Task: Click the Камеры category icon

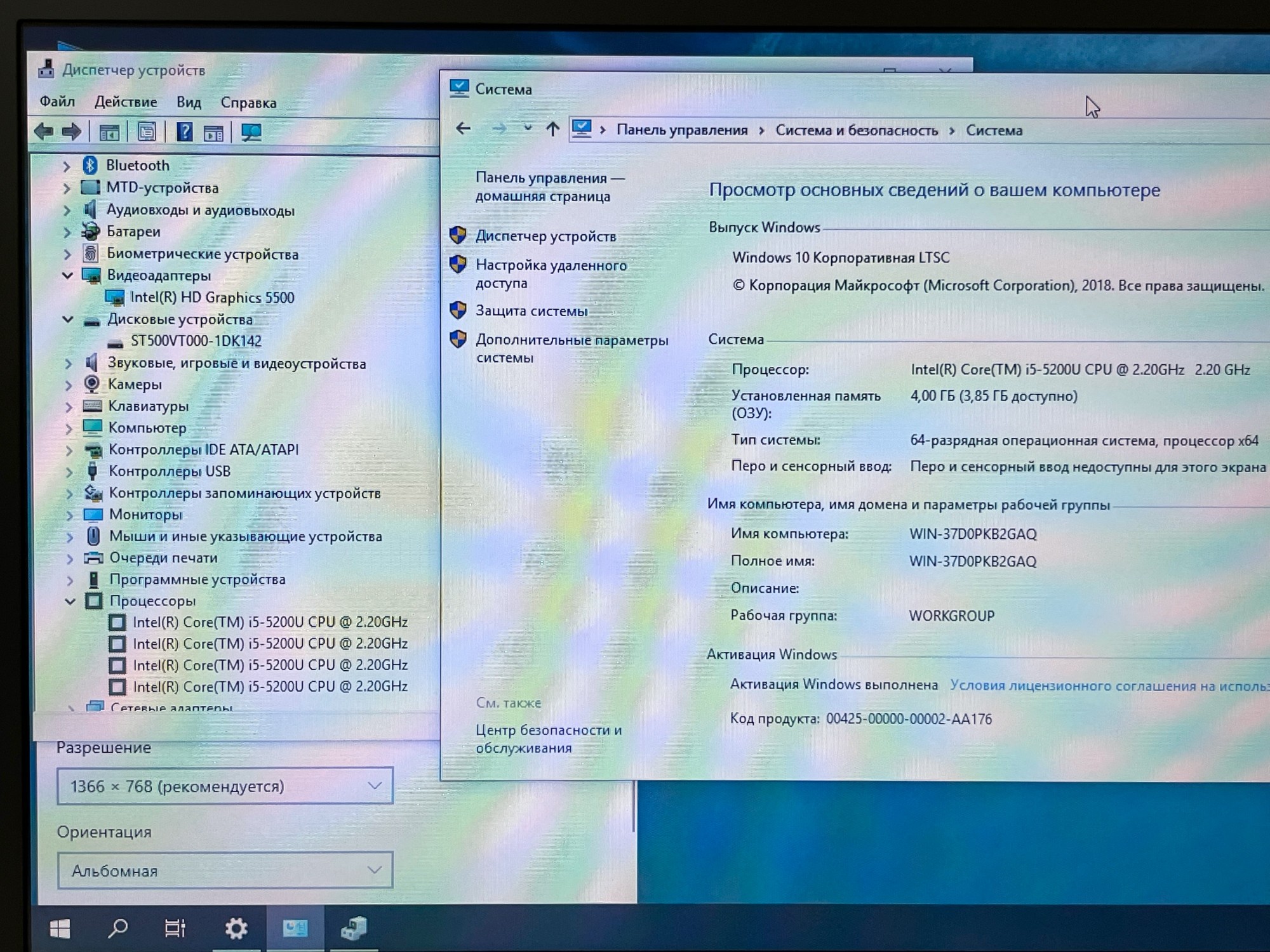Action: (92, 384)
